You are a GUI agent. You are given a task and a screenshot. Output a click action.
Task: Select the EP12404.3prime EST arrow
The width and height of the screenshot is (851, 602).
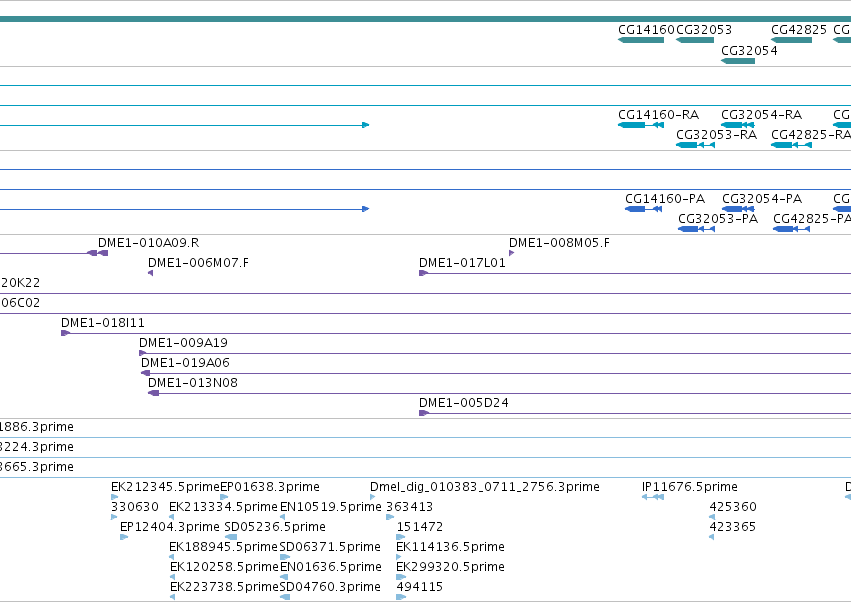124,537
